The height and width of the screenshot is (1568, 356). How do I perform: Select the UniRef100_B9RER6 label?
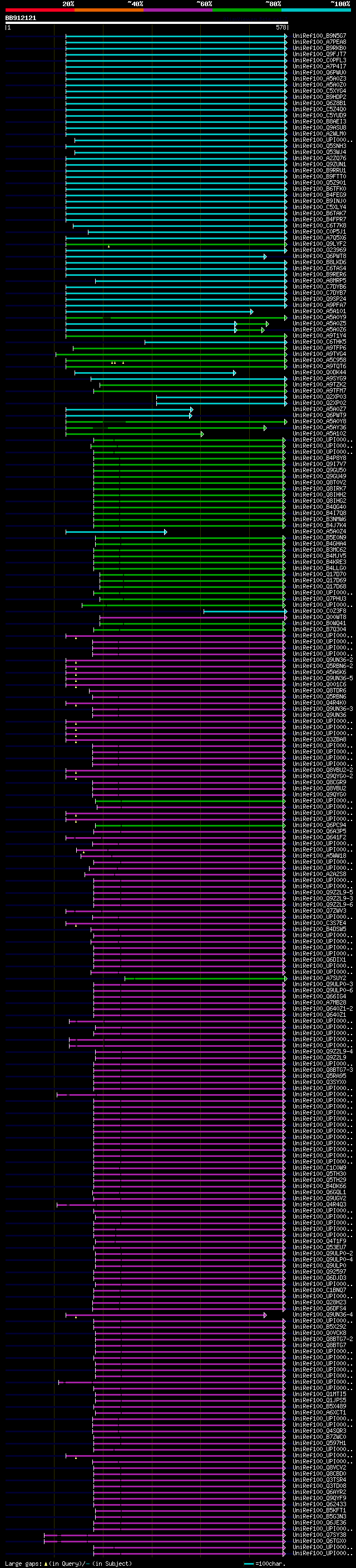point(319,275)
